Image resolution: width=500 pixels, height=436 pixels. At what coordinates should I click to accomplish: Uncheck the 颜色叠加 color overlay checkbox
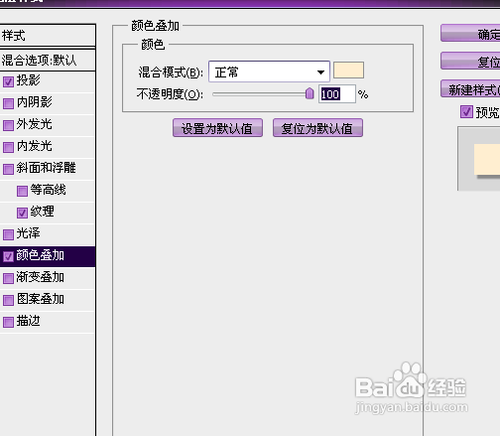[x=8, y=256]
